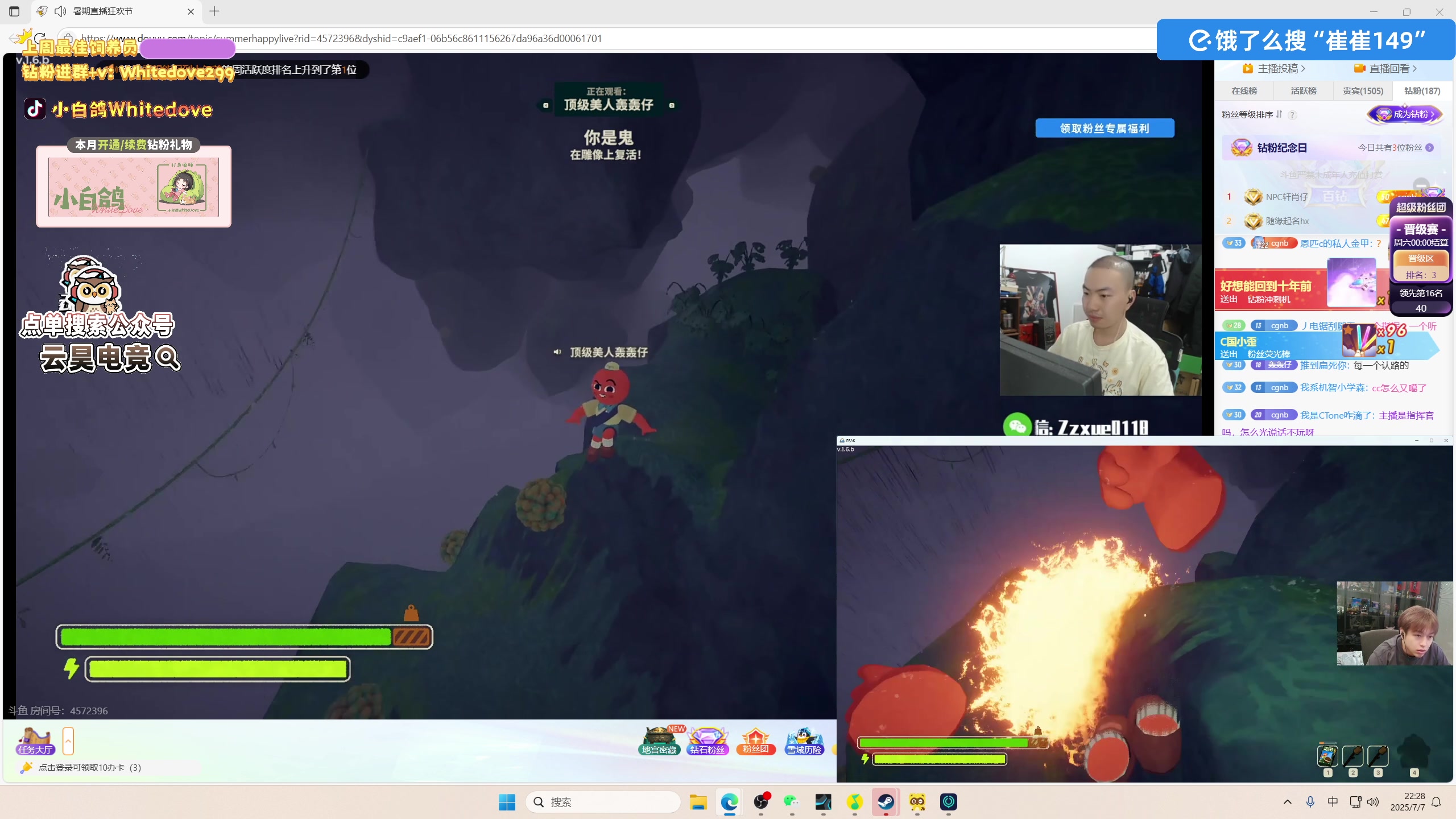Click the 成为钻粉 button
Image resolution: width=1456 pixels, height=819 pixels.
click(1405, 114)
